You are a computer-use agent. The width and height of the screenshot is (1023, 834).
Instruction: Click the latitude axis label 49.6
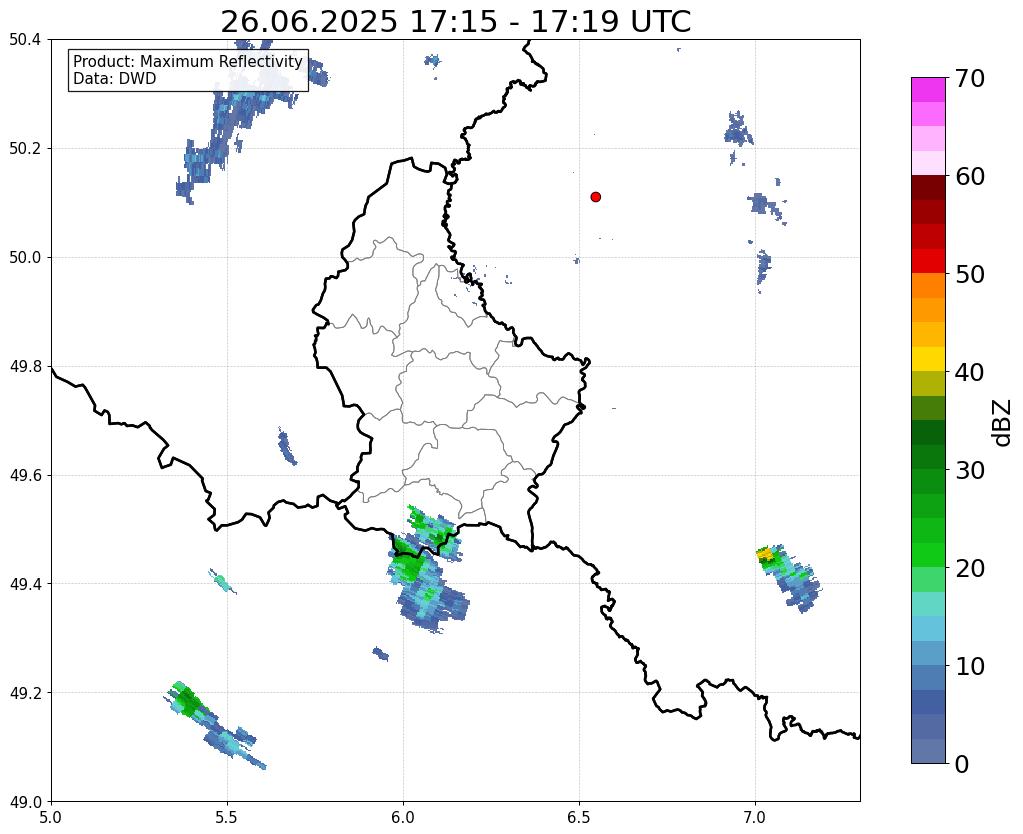tap(25, 476)
